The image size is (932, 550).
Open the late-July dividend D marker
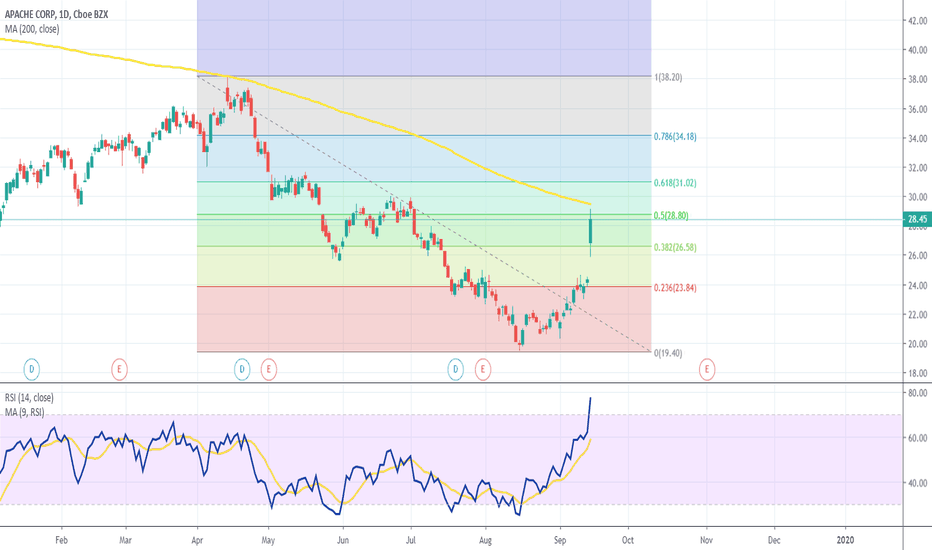455,369
